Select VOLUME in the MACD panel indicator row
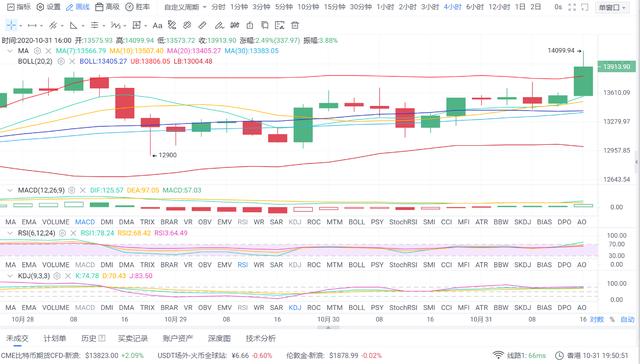The width and height of the screenshot is (640, 364). (x=56, y=222)
